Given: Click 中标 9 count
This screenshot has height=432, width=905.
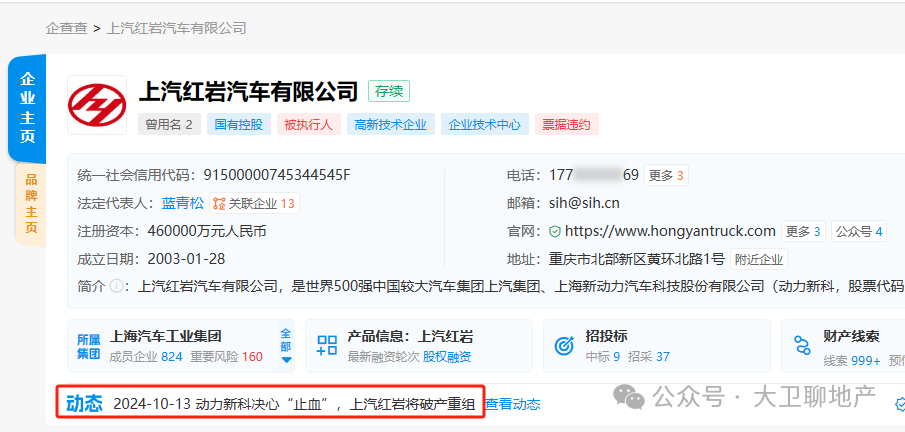Looking at the screenshot, I should pyautogui.click(x=603, y=357).
